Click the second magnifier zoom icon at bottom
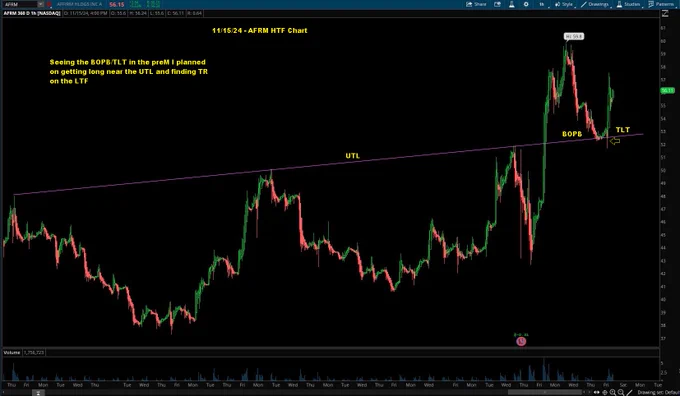Screen dimensions: 680x396 click(x=621, y=392)
